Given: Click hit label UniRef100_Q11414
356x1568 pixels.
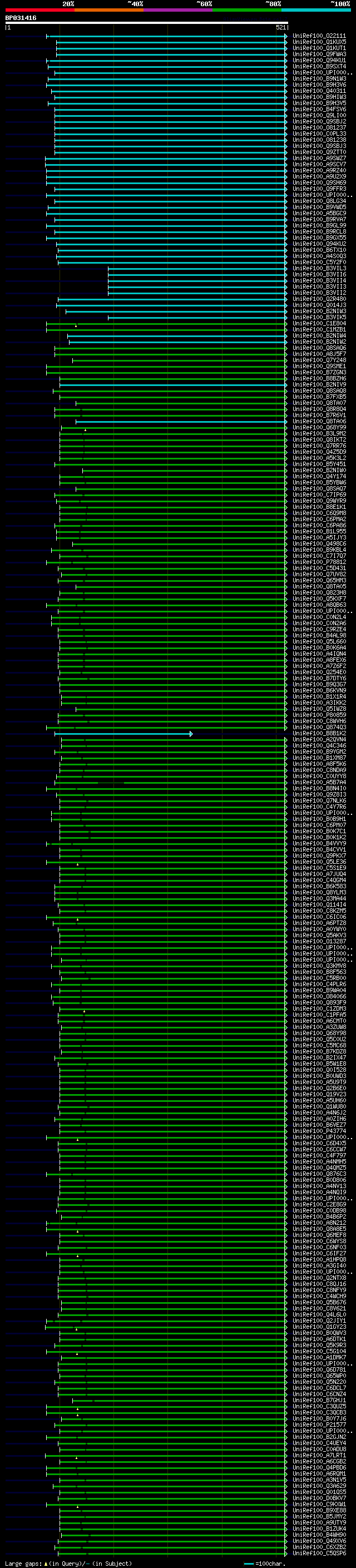Looking at the screenshot, I should click(319, 904).
